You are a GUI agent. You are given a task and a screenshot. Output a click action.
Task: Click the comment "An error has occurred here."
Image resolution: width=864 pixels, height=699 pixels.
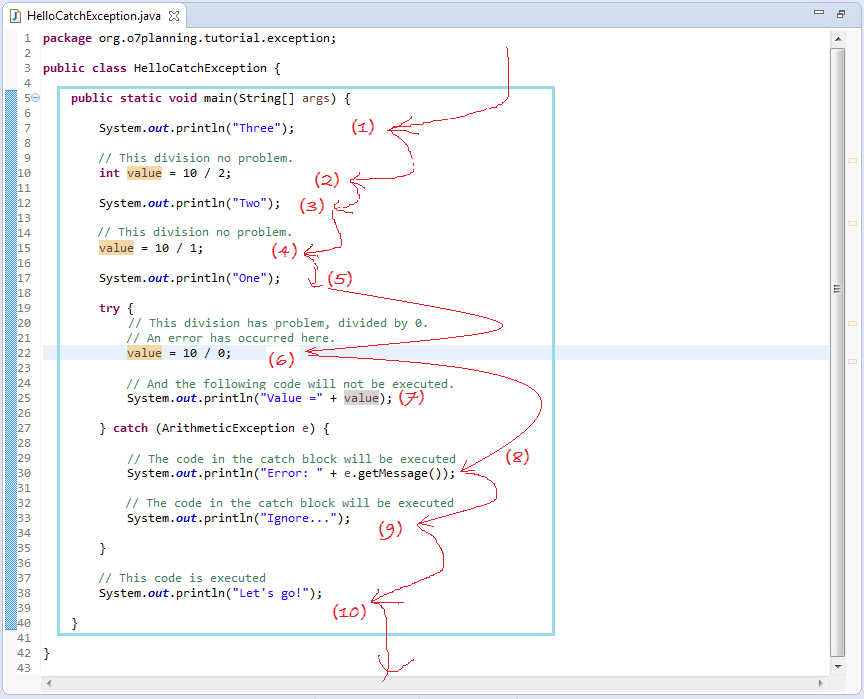point(231,338)
